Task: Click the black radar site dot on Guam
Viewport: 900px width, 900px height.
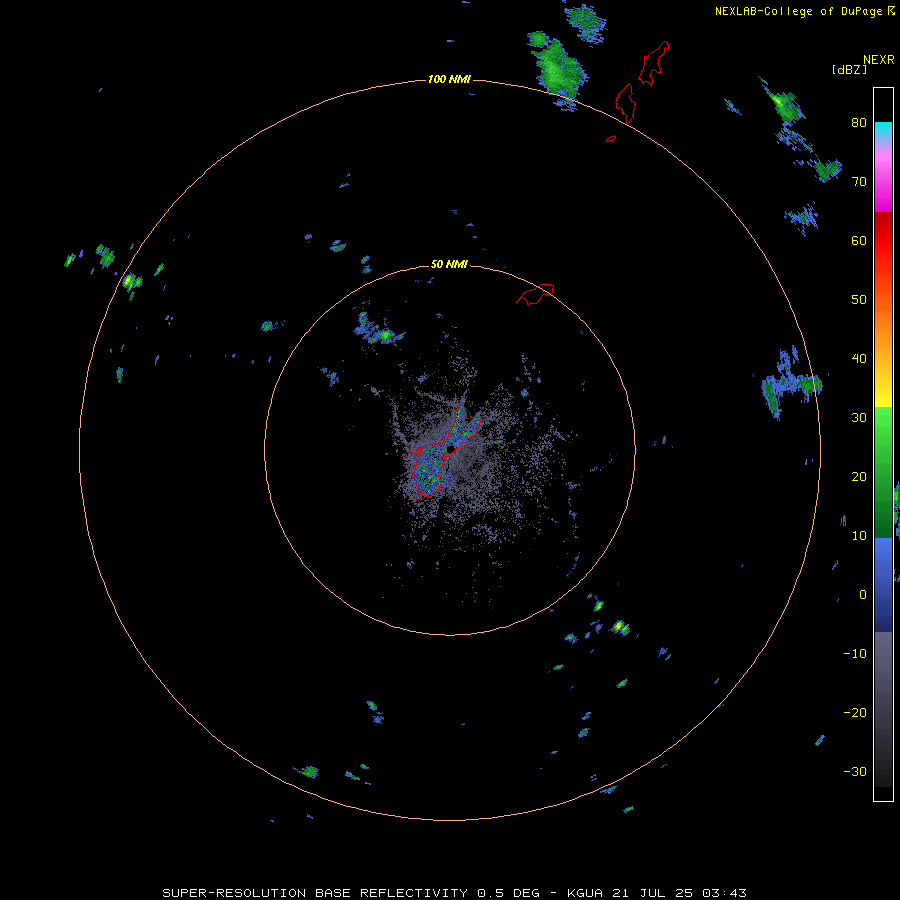Action: click(451, 448)
